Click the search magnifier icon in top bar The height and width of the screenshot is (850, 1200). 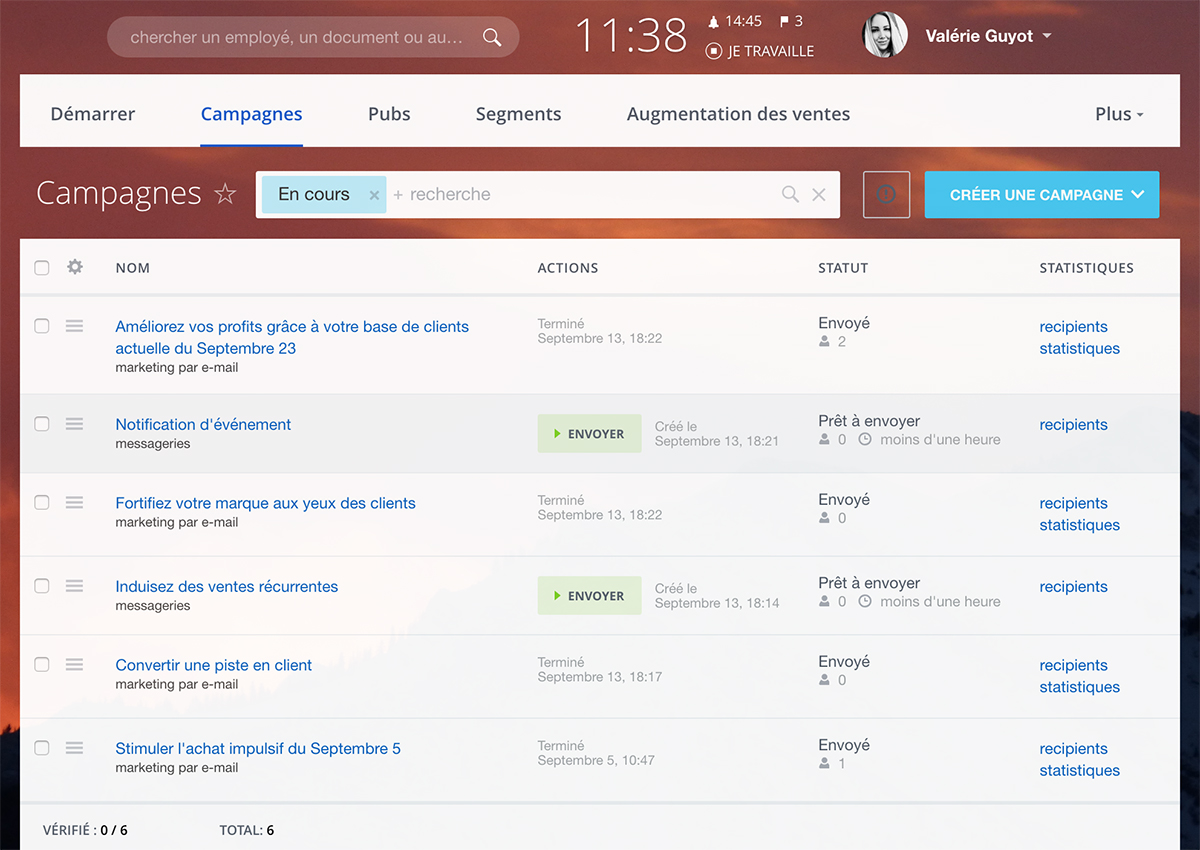(x=491, y=38)
